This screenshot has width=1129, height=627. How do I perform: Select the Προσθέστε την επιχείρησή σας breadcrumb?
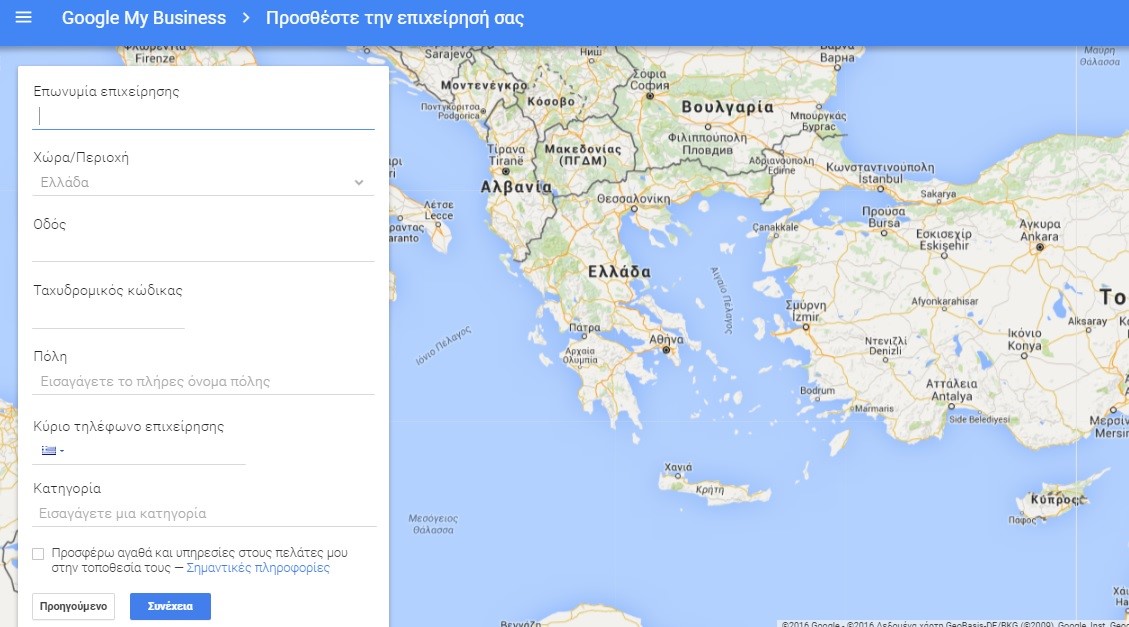(394, 18)
